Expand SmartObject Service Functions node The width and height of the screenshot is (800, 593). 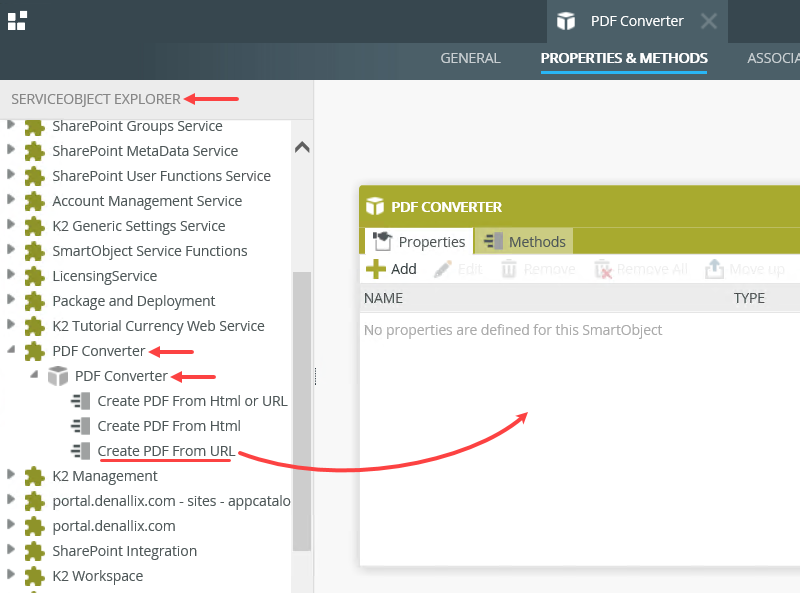(x=11, y=249)
